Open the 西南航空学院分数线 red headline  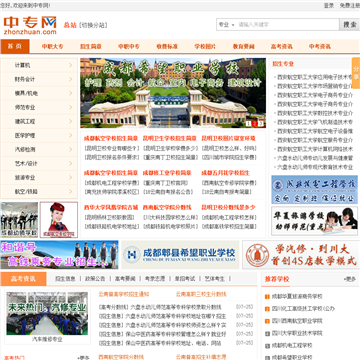167,207
